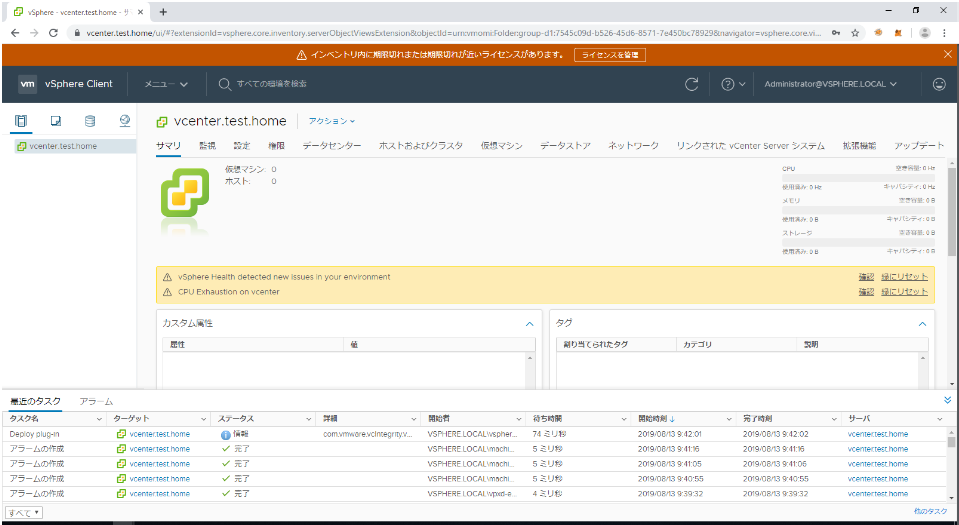Switch to the ホストおよびクラスタ tab
959x525 pixels.
click(x=421, y=146)
